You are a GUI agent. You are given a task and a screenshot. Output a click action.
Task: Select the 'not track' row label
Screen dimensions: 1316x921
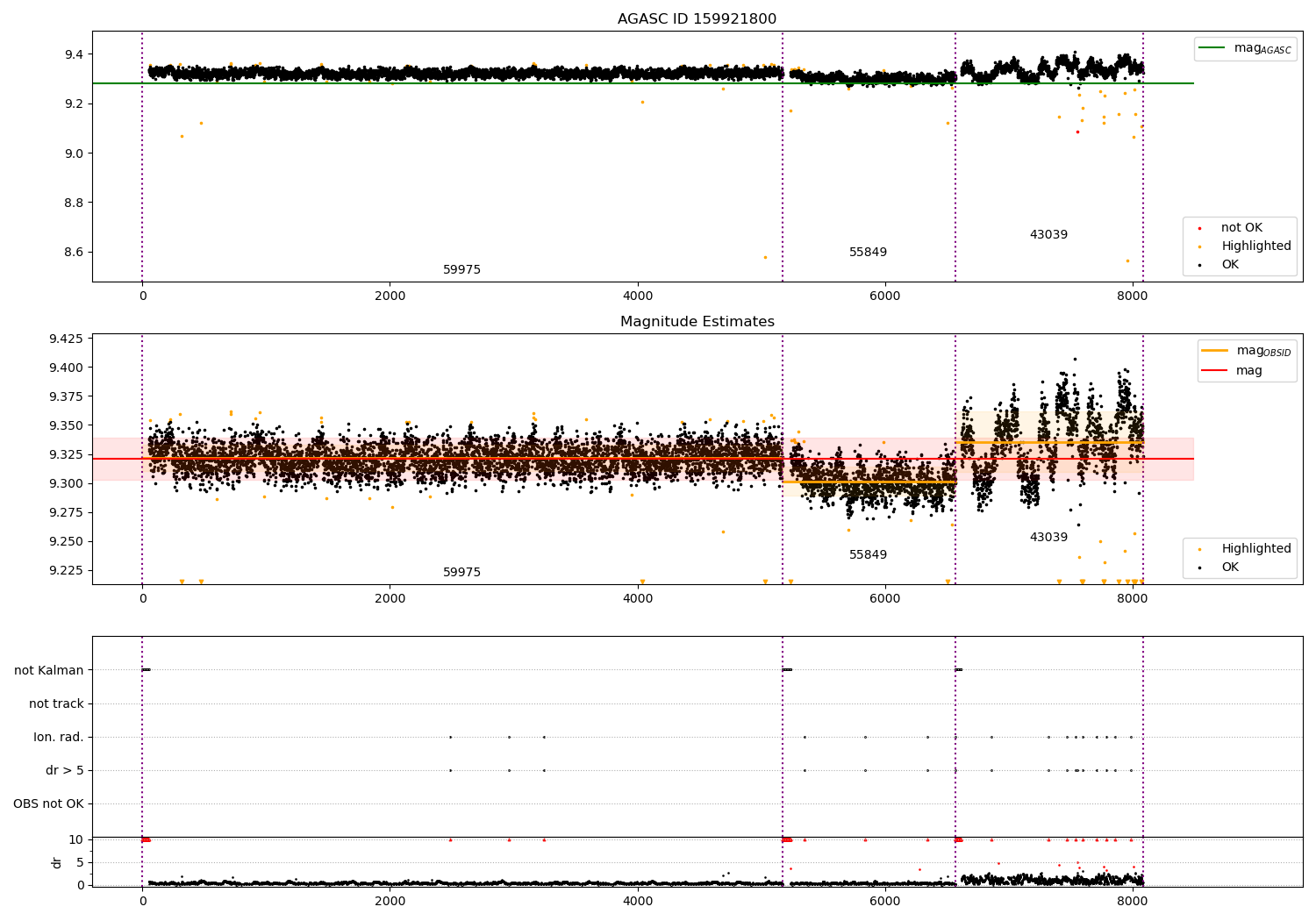[x=56, y=704]
